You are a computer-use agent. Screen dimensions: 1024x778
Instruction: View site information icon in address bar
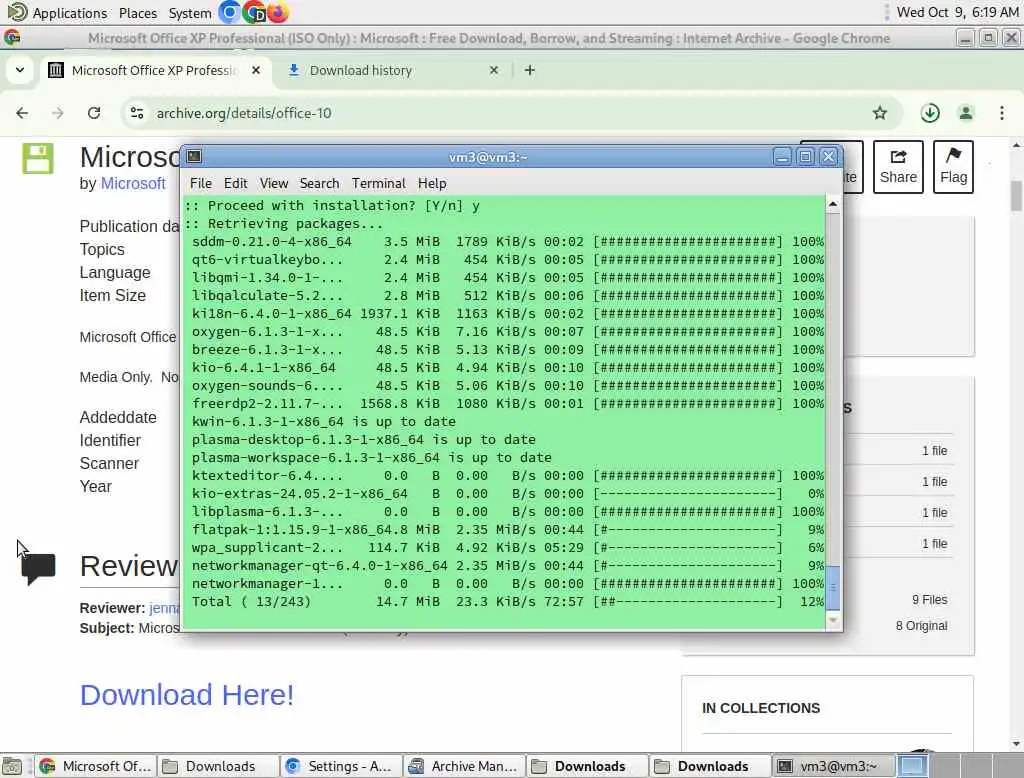coord(137,113)
